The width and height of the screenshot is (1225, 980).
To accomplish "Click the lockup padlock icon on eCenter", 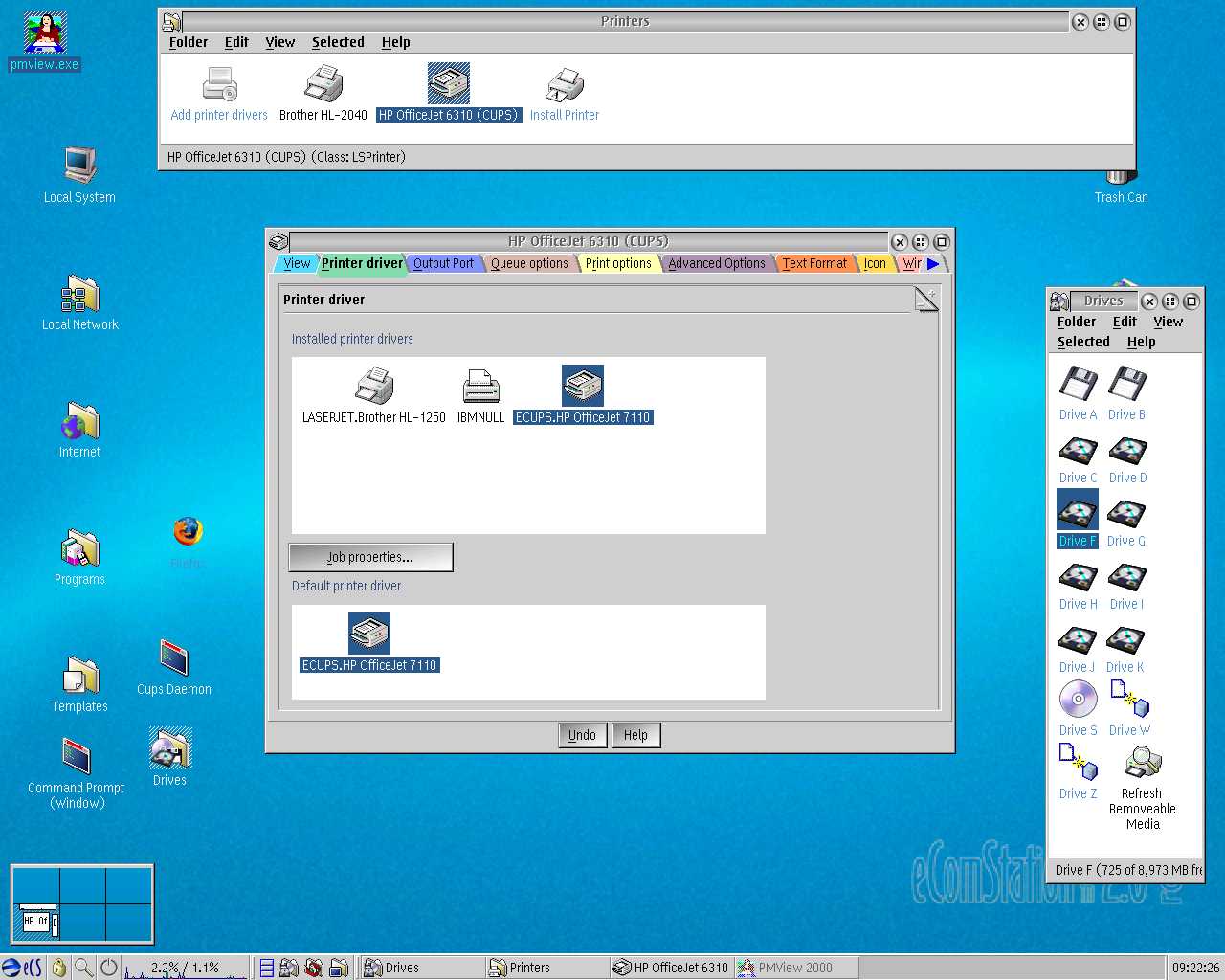I will point(59,968).
